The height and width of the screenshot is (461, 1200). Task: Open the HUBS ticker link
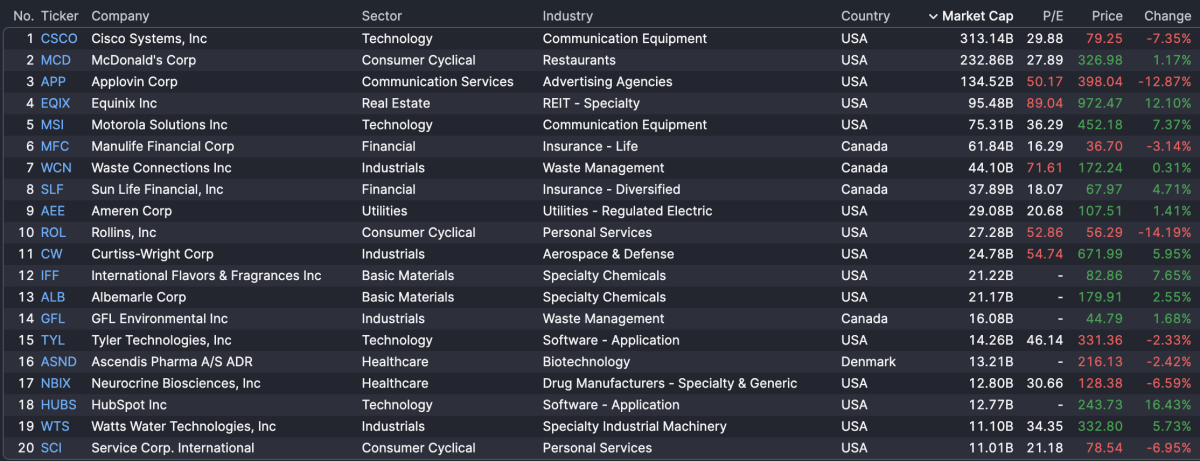(x=58, y=405)
